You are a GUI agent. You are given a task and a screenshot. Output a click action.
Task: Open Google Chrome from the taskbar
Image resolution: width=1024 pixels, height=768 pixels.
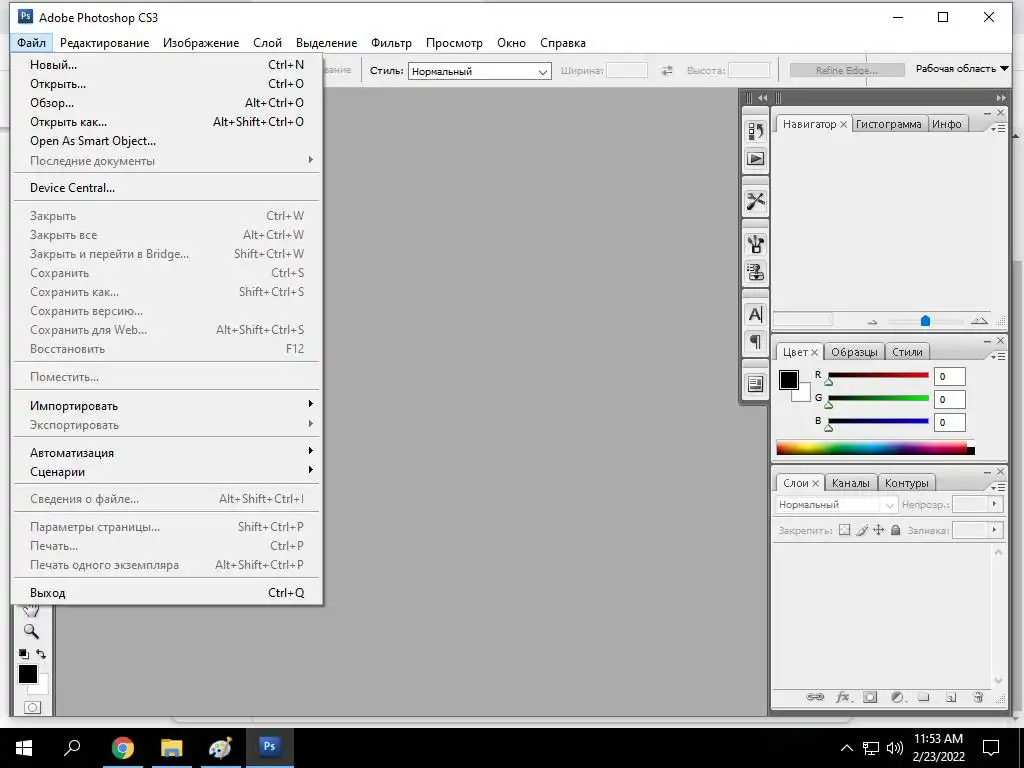click(122, 748)
